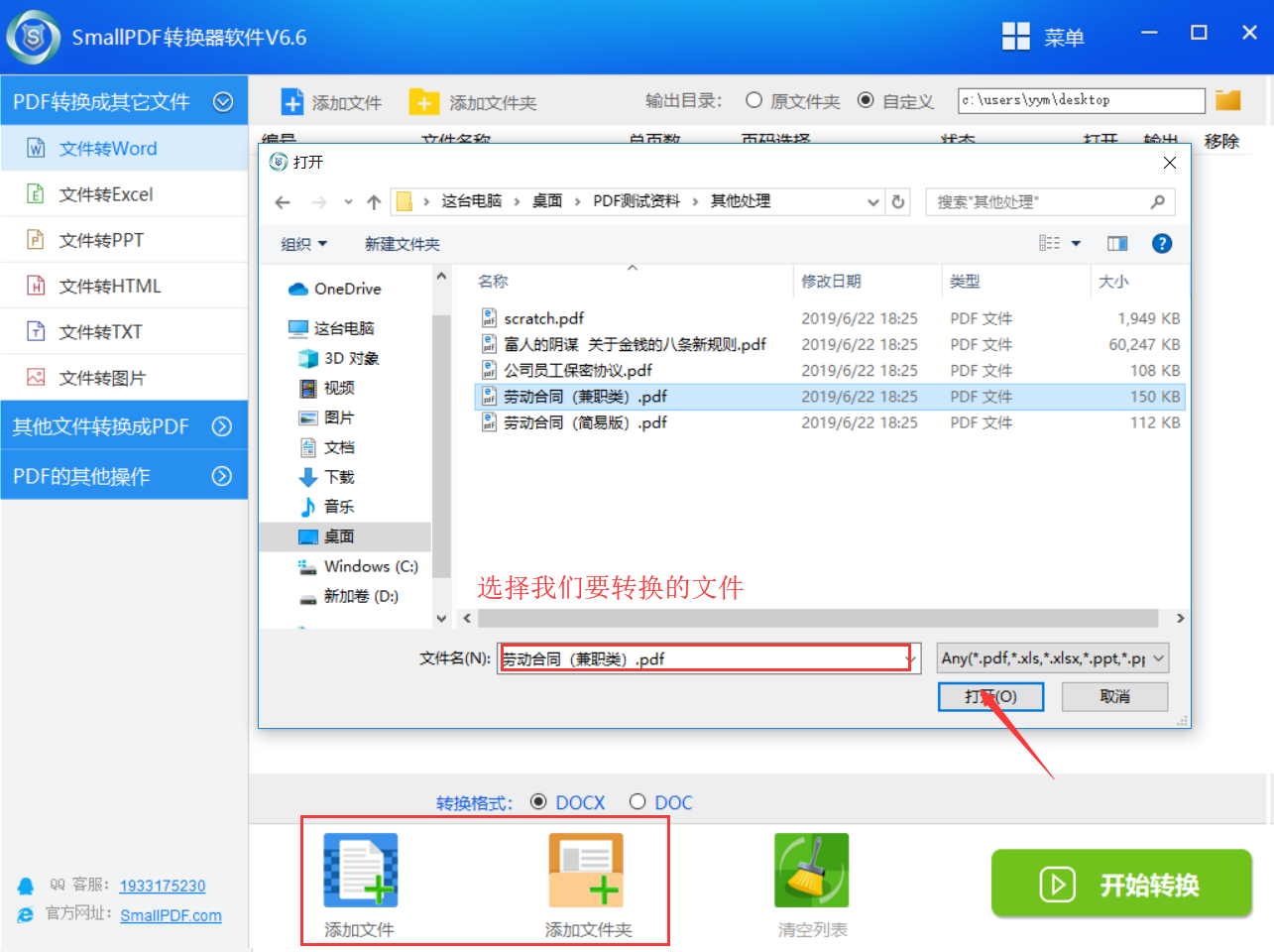
Task: Open help with blue question mark icon
Action: 1162,244
